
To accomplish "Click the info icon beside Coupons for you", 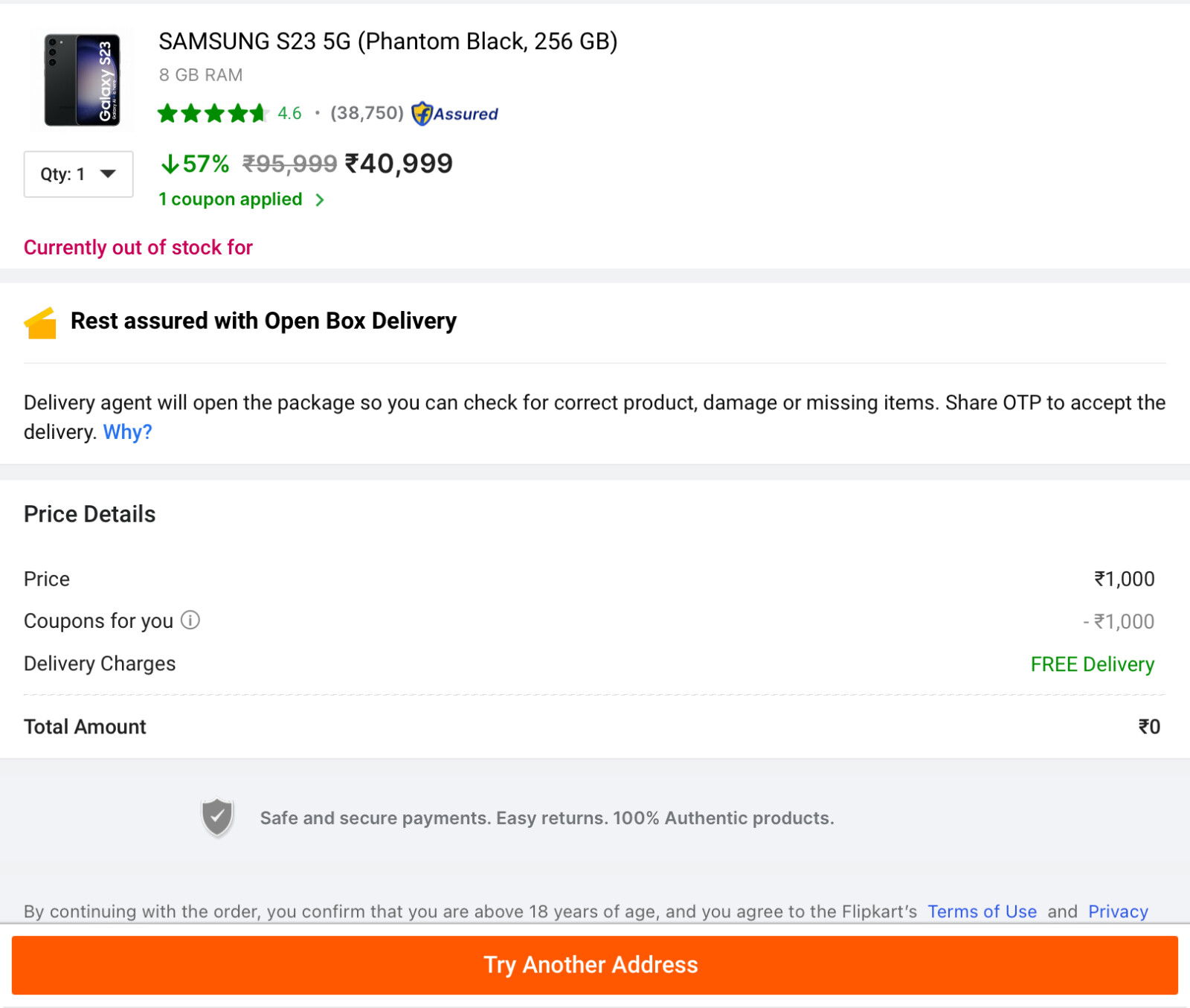I will [x=190, y=620].
